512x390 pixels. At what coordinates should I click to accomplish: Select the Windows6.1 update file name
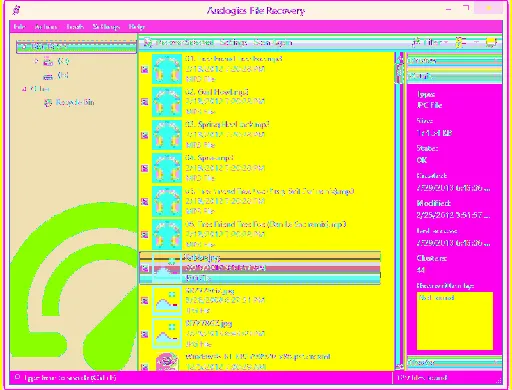[x=258, y=357]
